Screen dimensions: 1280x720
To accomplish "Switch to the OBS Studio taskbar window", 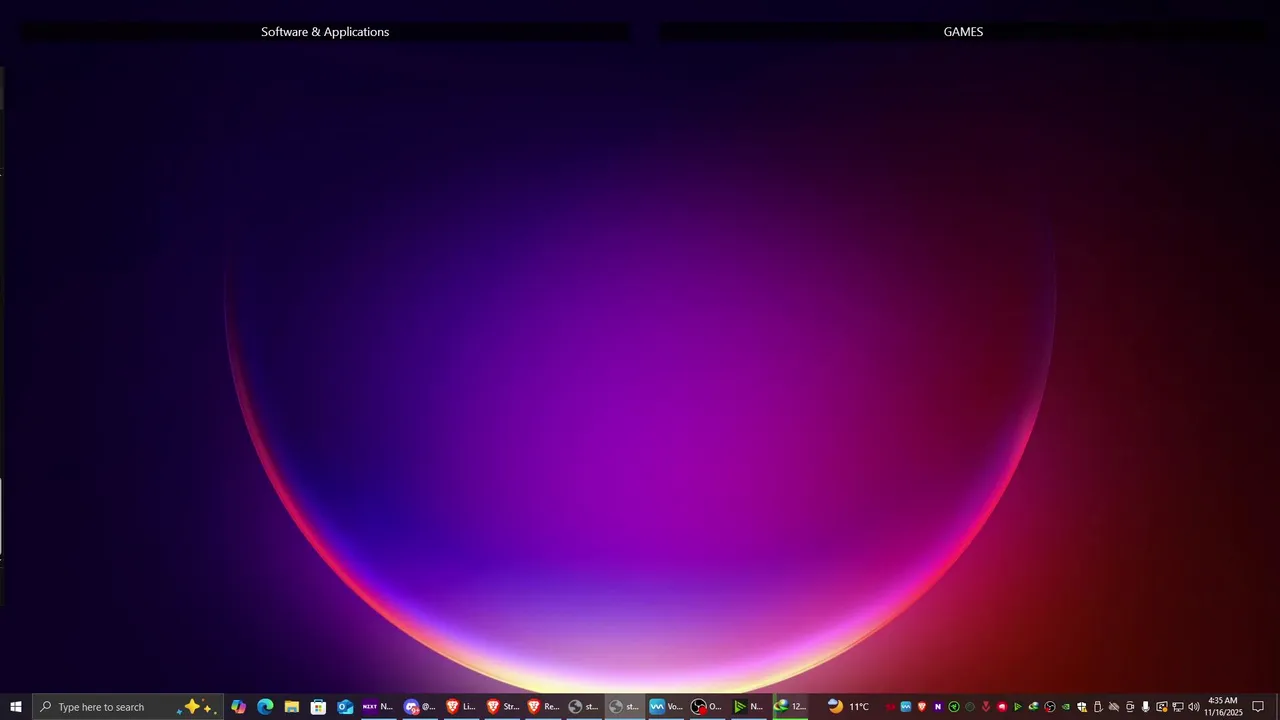I will (x=706, y=707).
